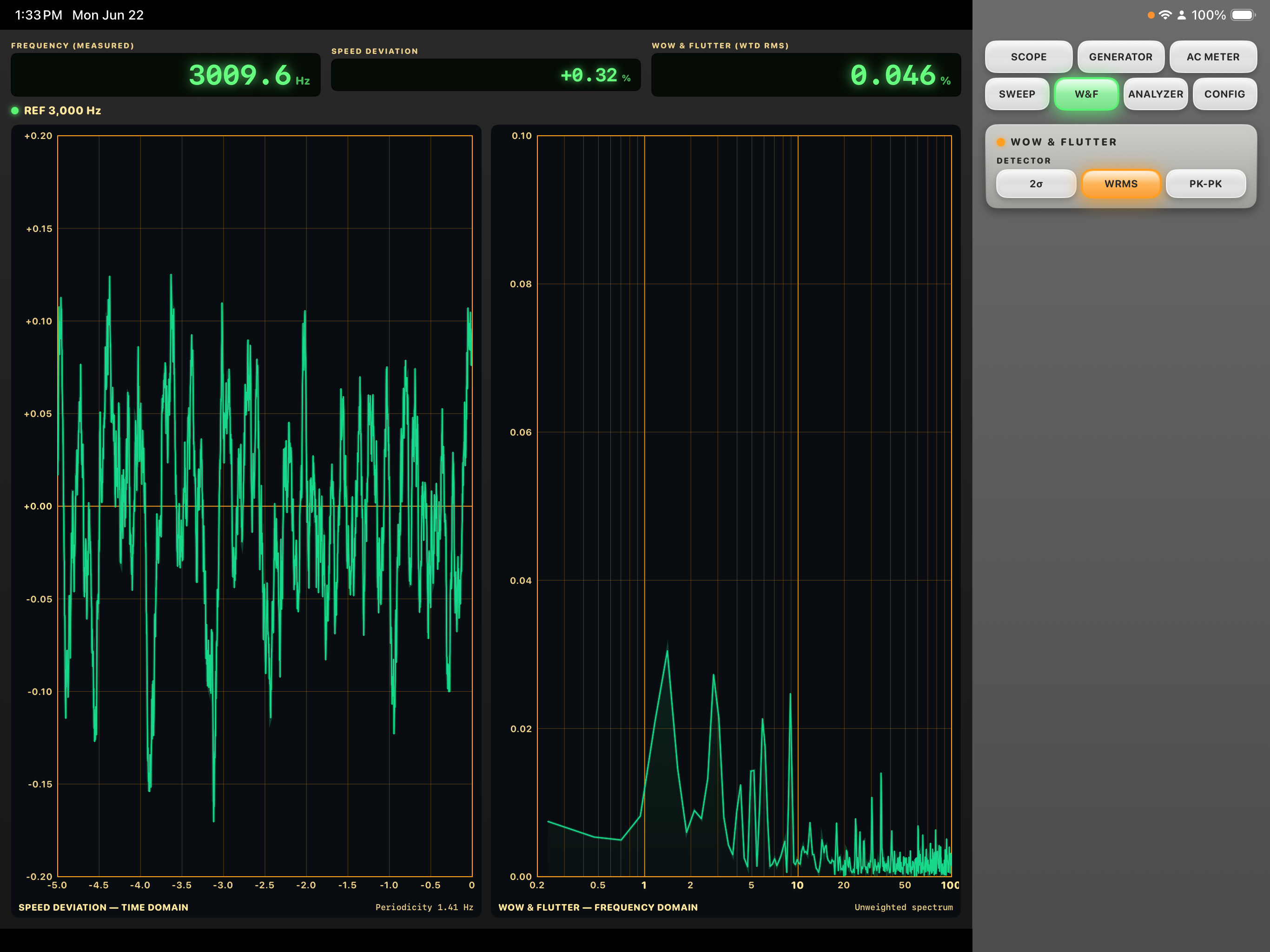Click the DETECTOR label
Screen dimensions: 1270x952
(x=1024, y=161)
